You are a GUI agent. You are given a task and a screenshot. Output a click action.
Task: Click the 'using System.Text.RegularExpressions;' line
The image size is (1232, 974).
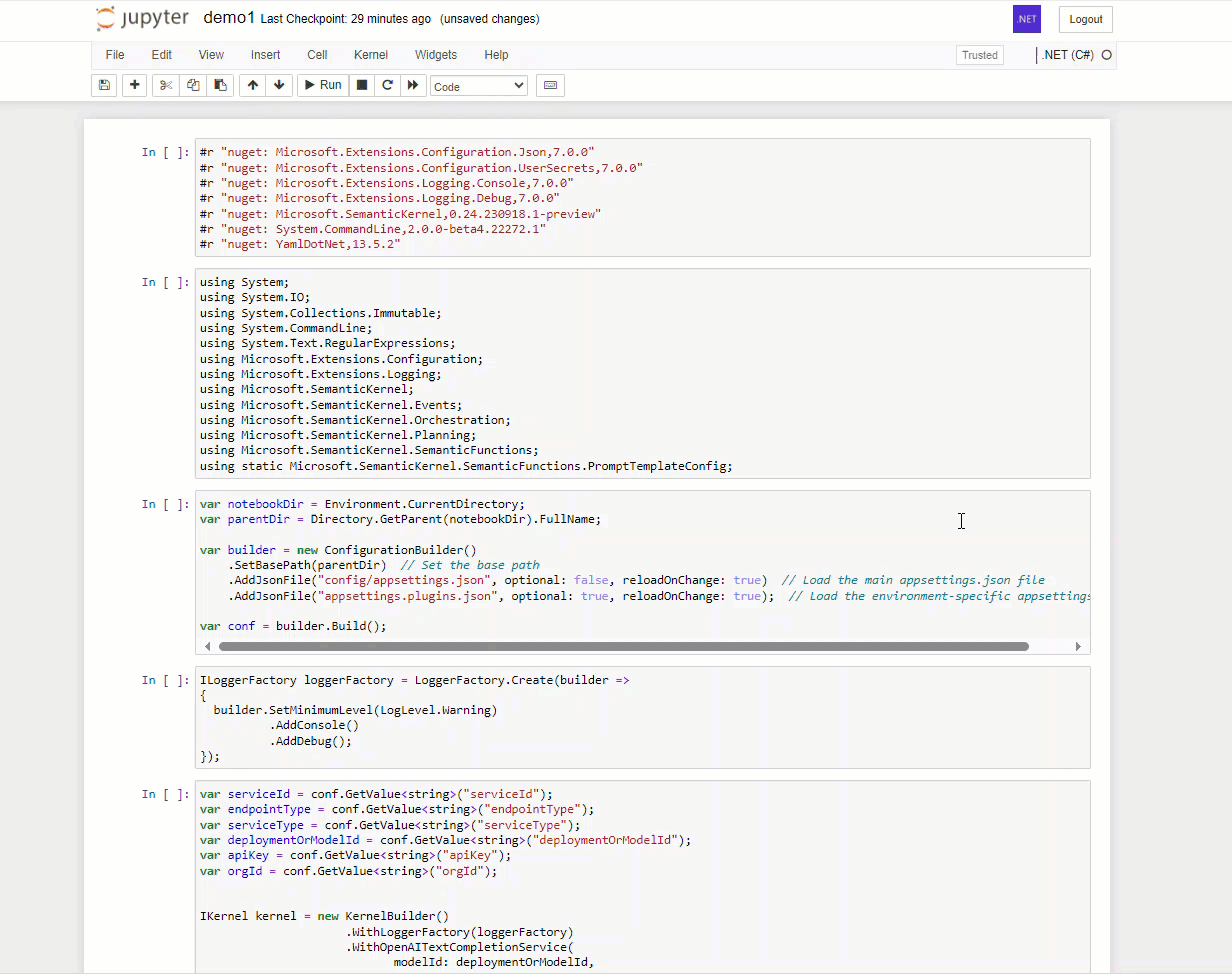(x=327, y=343)
